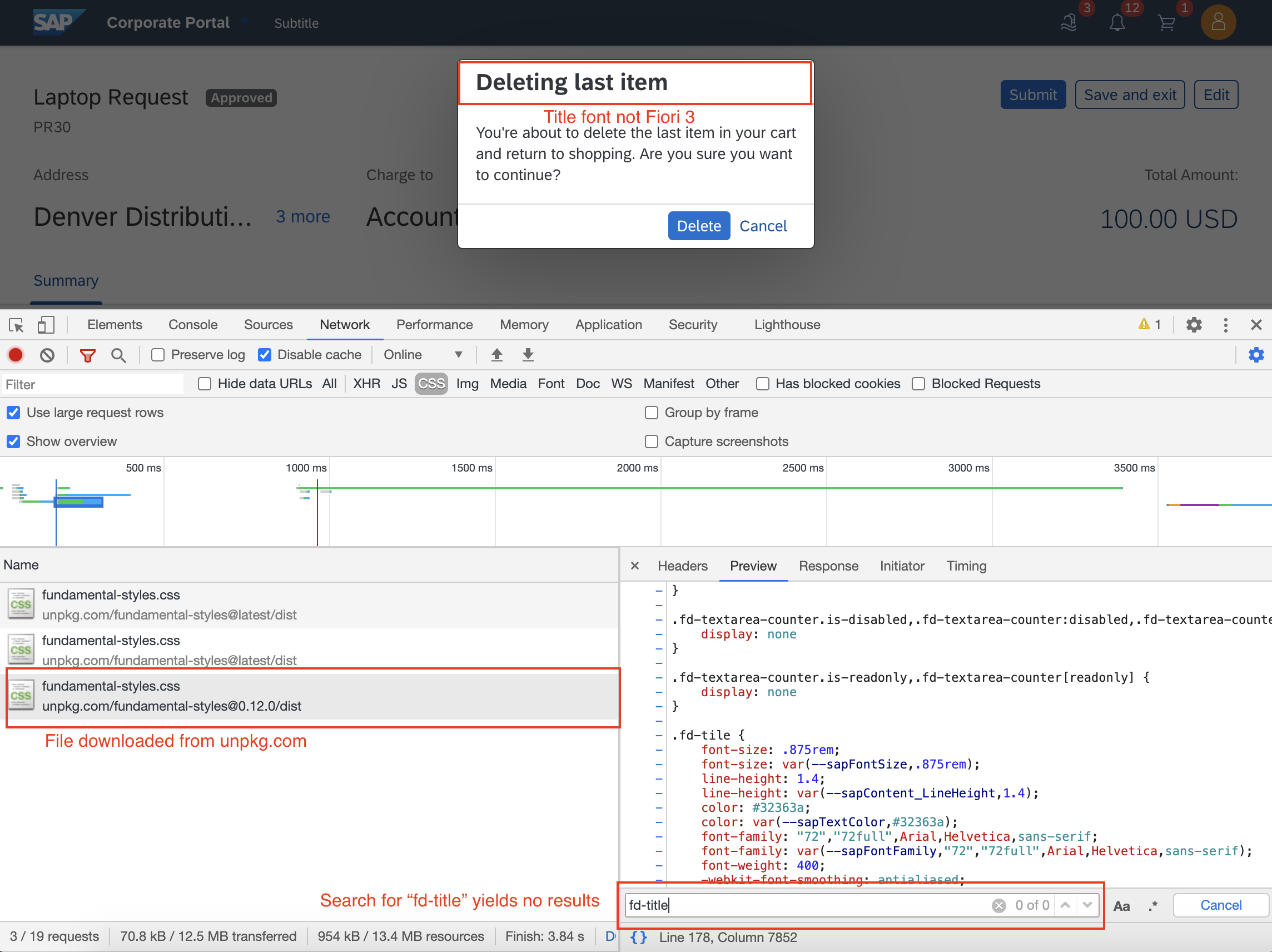The height and width of the screenshot is (952, 1272).
Task: Enable Capture screenshots
Action: [652, 441]
